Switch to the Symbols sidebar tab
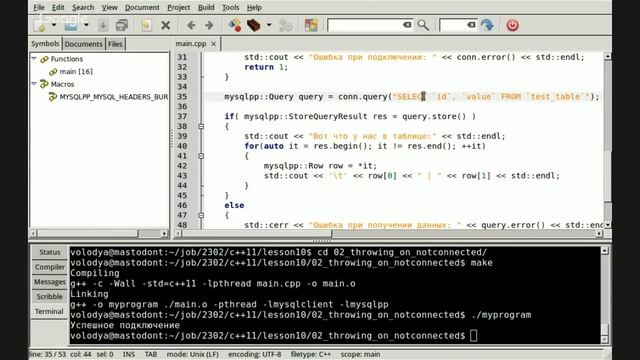This screenshot has width=640, height=360. 45,44
